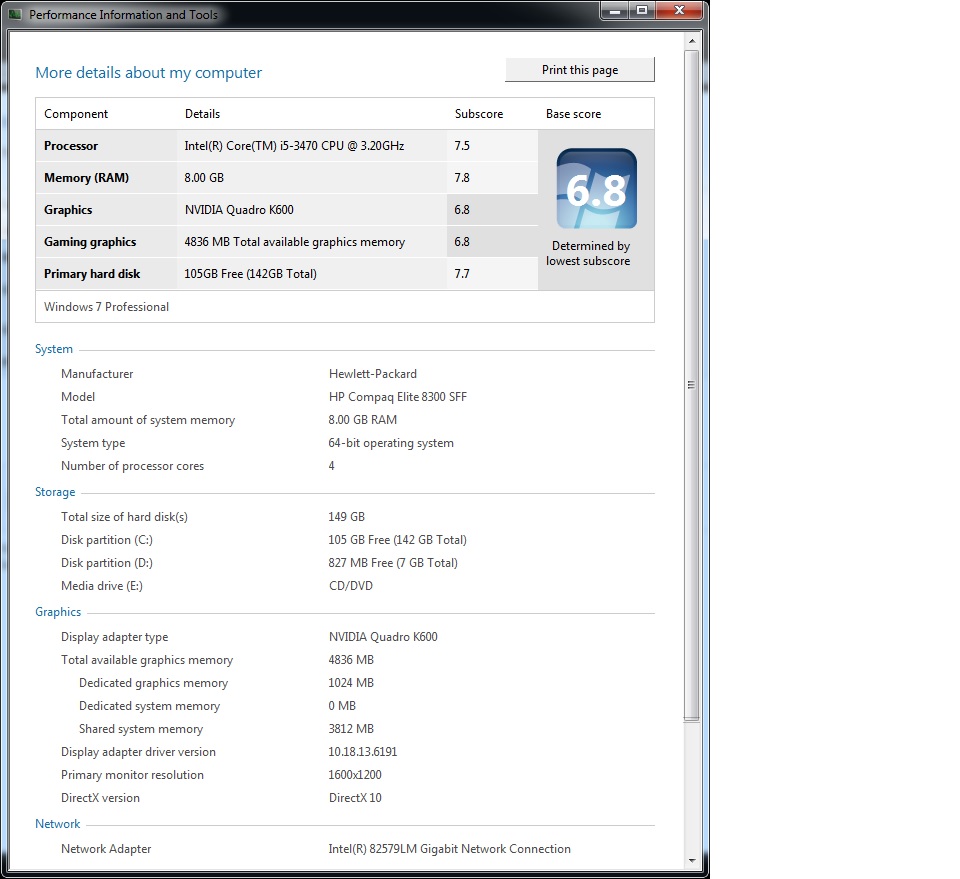The height and width of the screenshot is (879, 960).
Task: Click the Intel 82579LM Gigabit Network Connection value
Action: coord(449,848)
